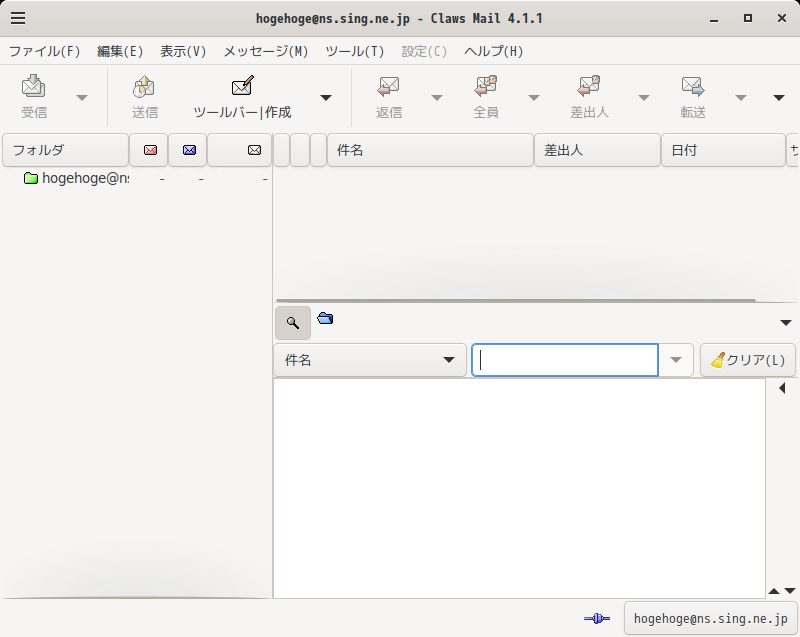Open the dropdown arrow next to 全員
The height and width of the screenshot is (637, 800).
[534, 97]
